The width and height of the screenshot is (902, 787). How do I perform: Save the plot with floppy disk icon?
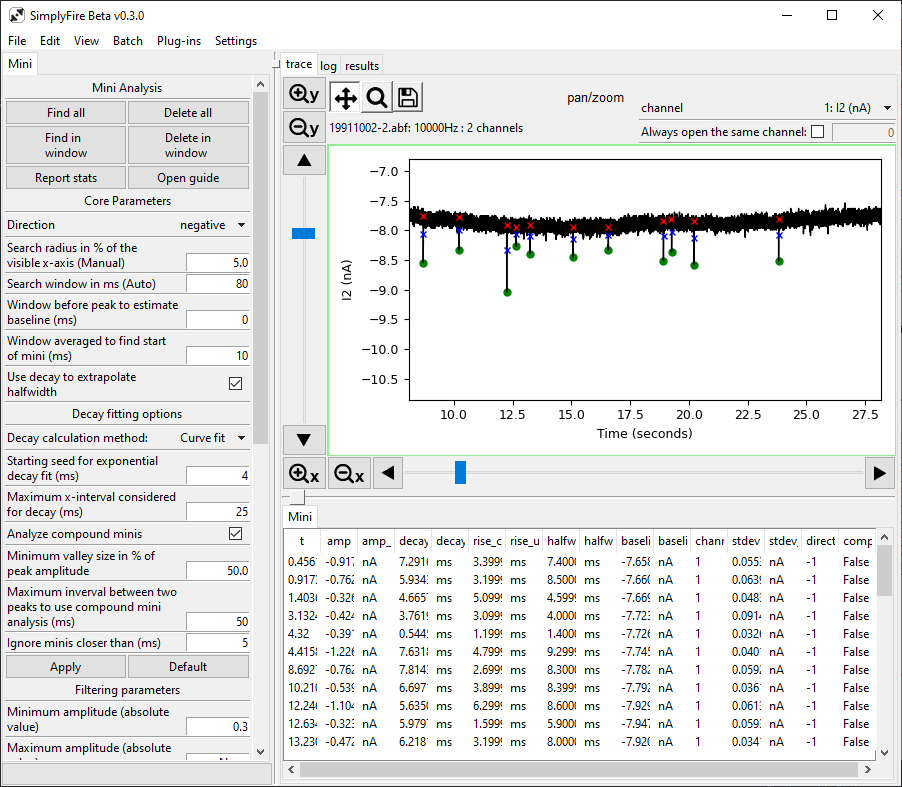(x=408, y=97)
